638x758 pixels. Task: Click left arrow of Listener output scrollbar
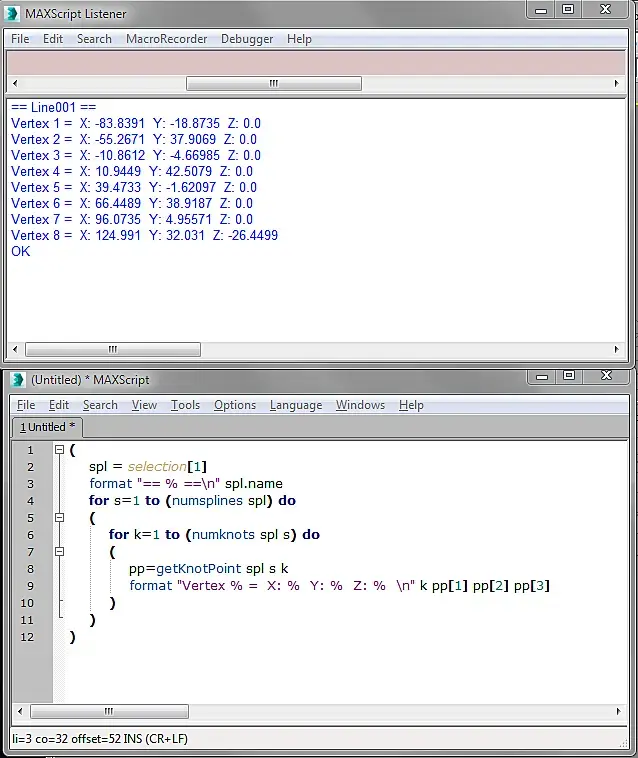pos(15,349)
